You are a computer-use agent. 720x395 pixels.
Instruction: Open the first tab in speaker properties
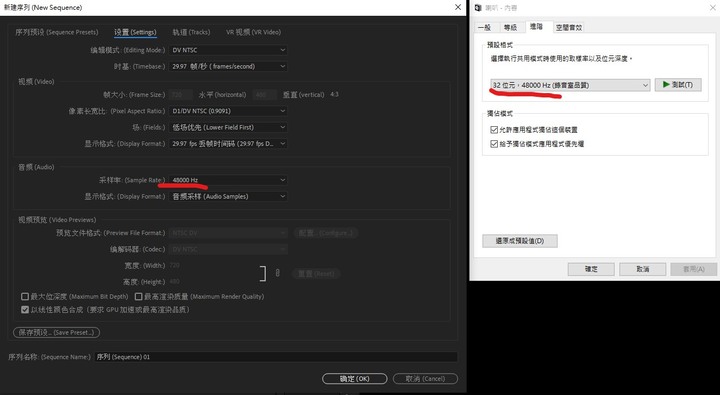(x=485, y=28)
